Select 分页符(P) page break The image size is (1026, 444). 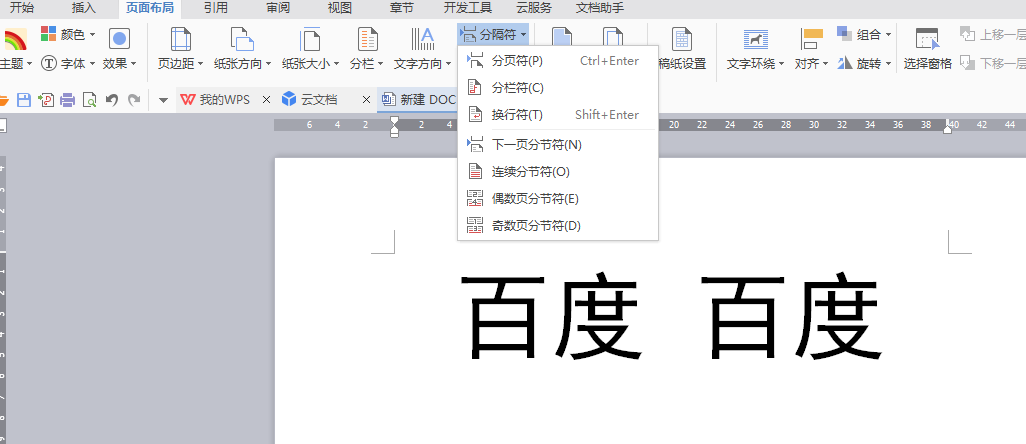[558, 61]
